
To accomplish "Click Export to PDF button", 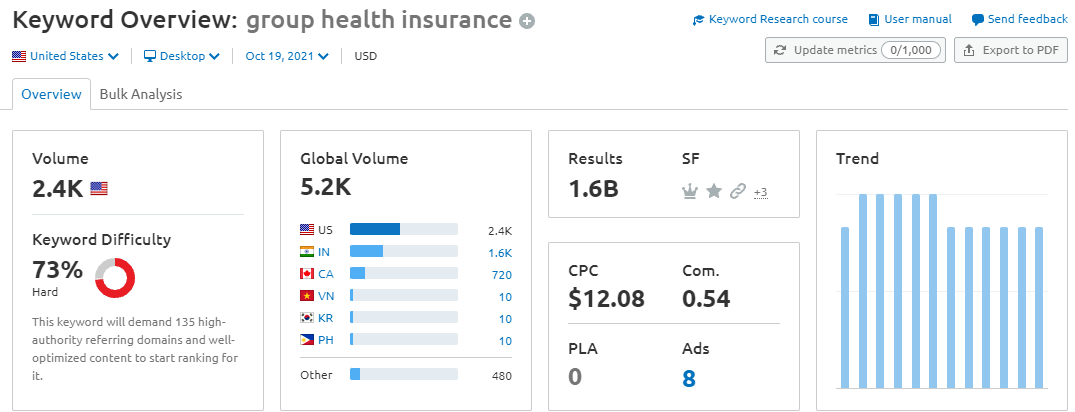I will 1011,50.
